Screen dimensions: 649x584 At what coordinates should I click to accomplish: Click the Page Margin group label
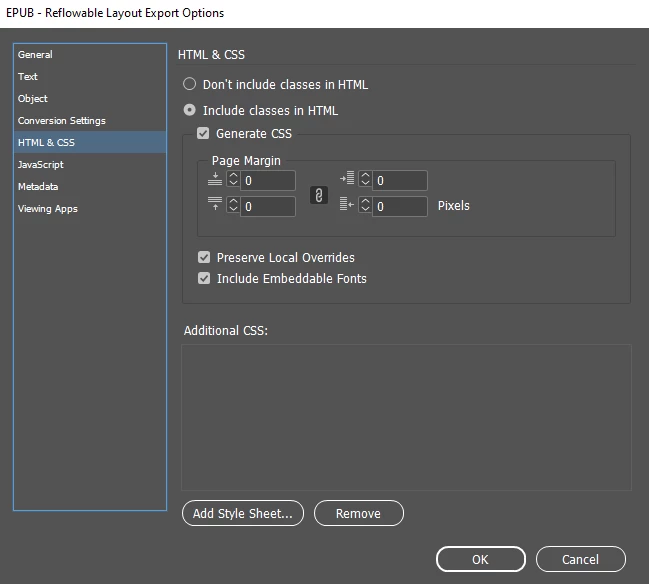click(x=246, y=160)
